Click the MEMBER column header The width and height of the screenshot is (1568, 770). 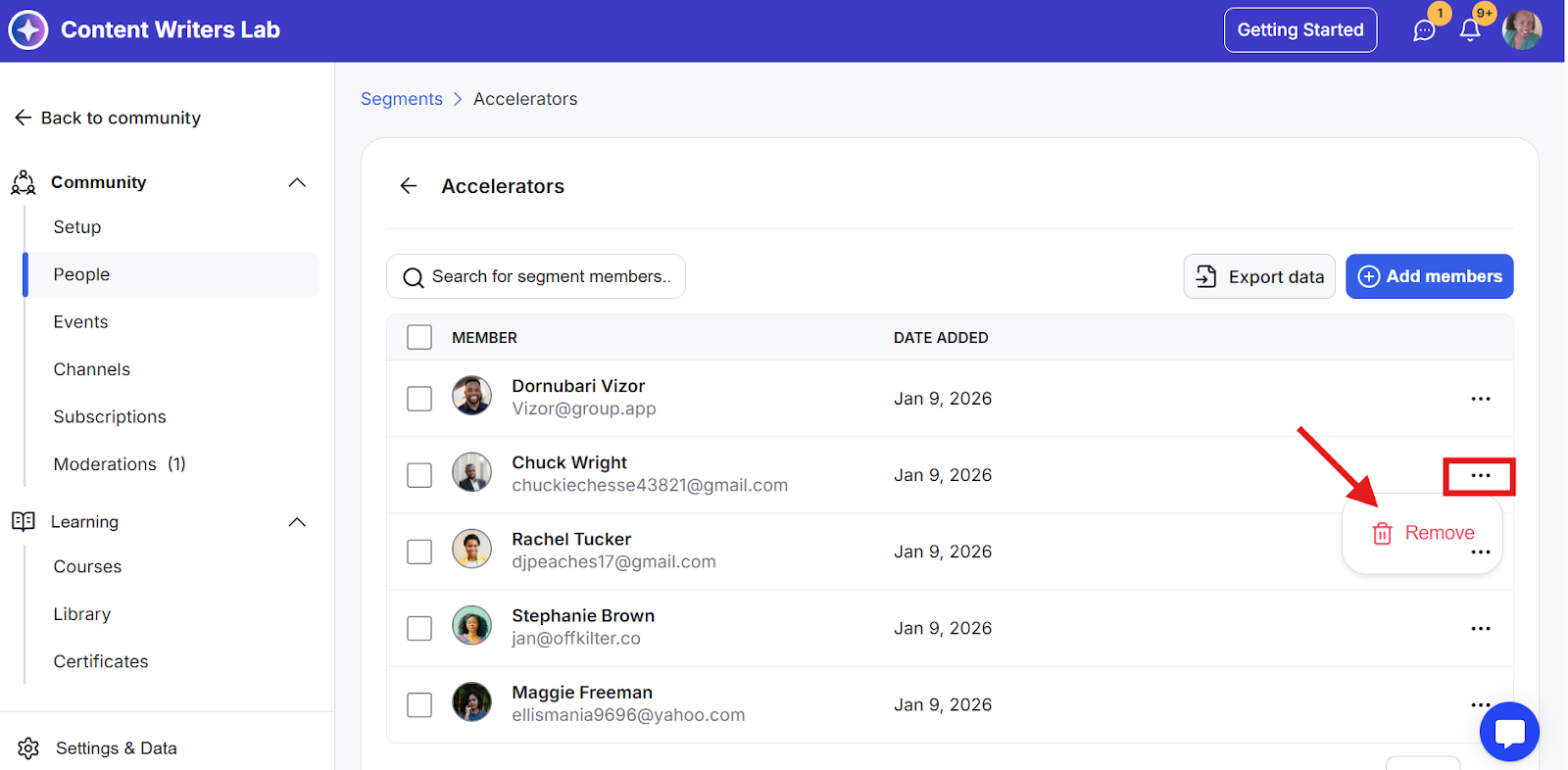point(484,338)
